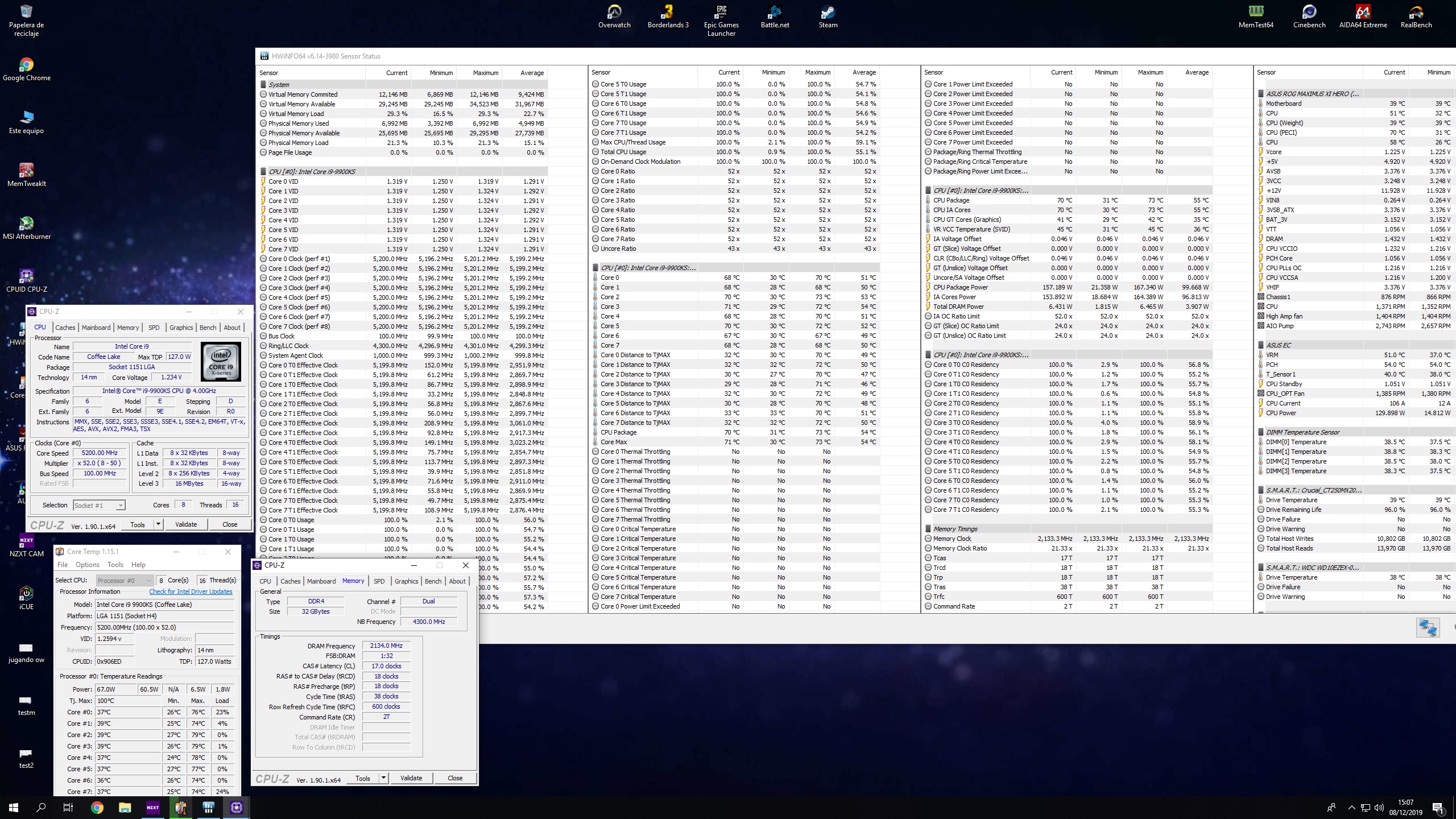
Task: Select the Papelera de reciclaje icon
Action: point(26,20)
